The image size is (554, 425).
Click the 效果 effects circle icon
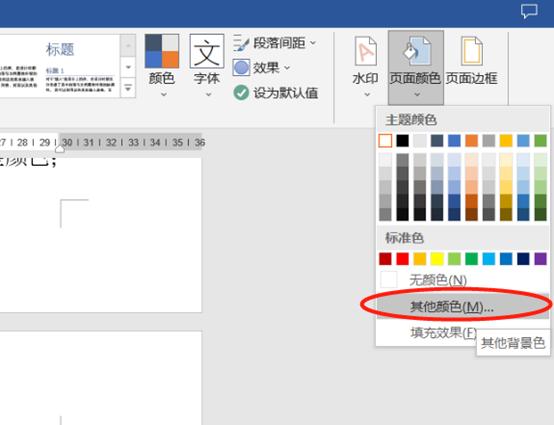click(x=241, y=67)
